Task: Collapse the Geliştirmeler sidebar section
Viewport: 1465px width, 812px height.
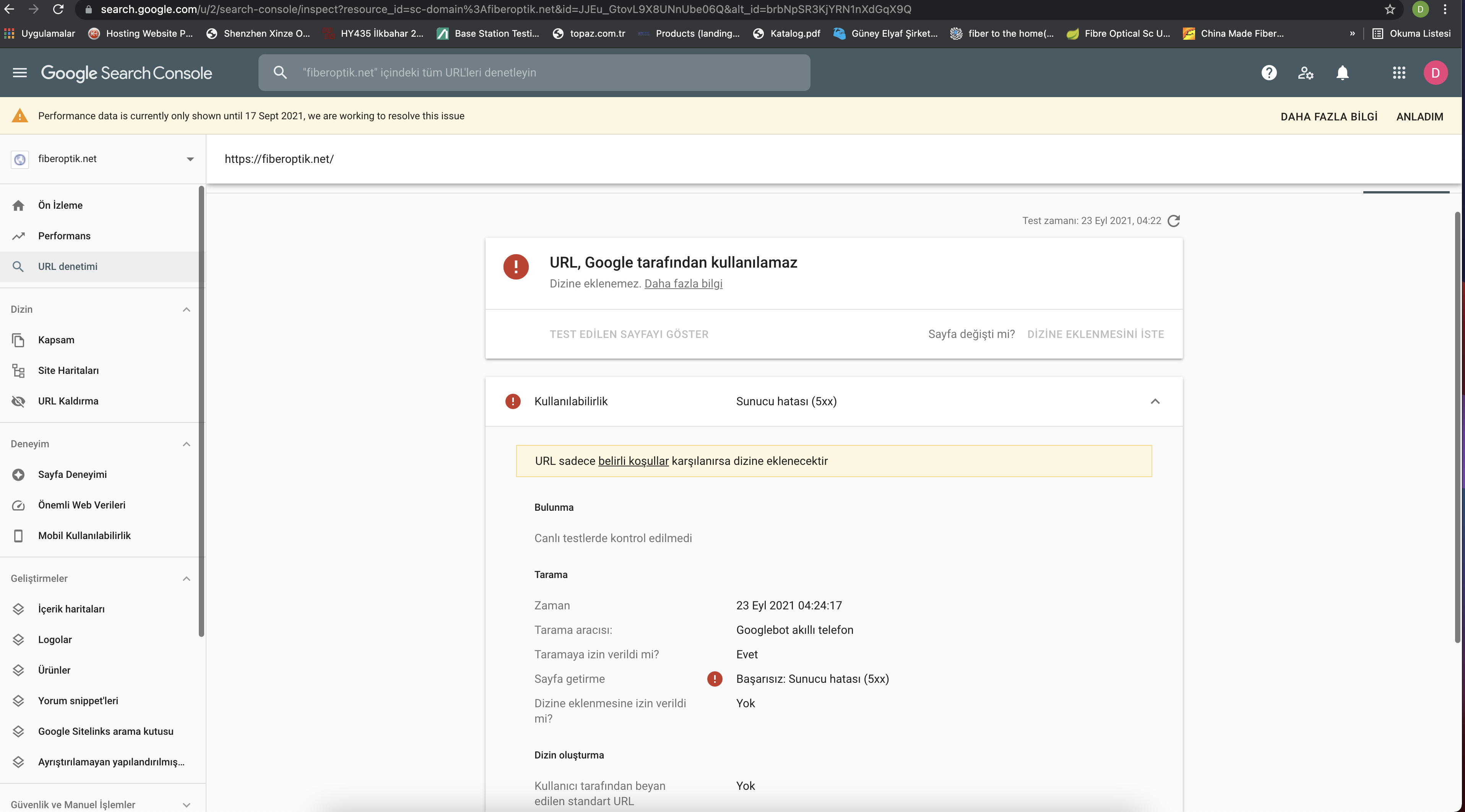Action: (x=187, y=579)
